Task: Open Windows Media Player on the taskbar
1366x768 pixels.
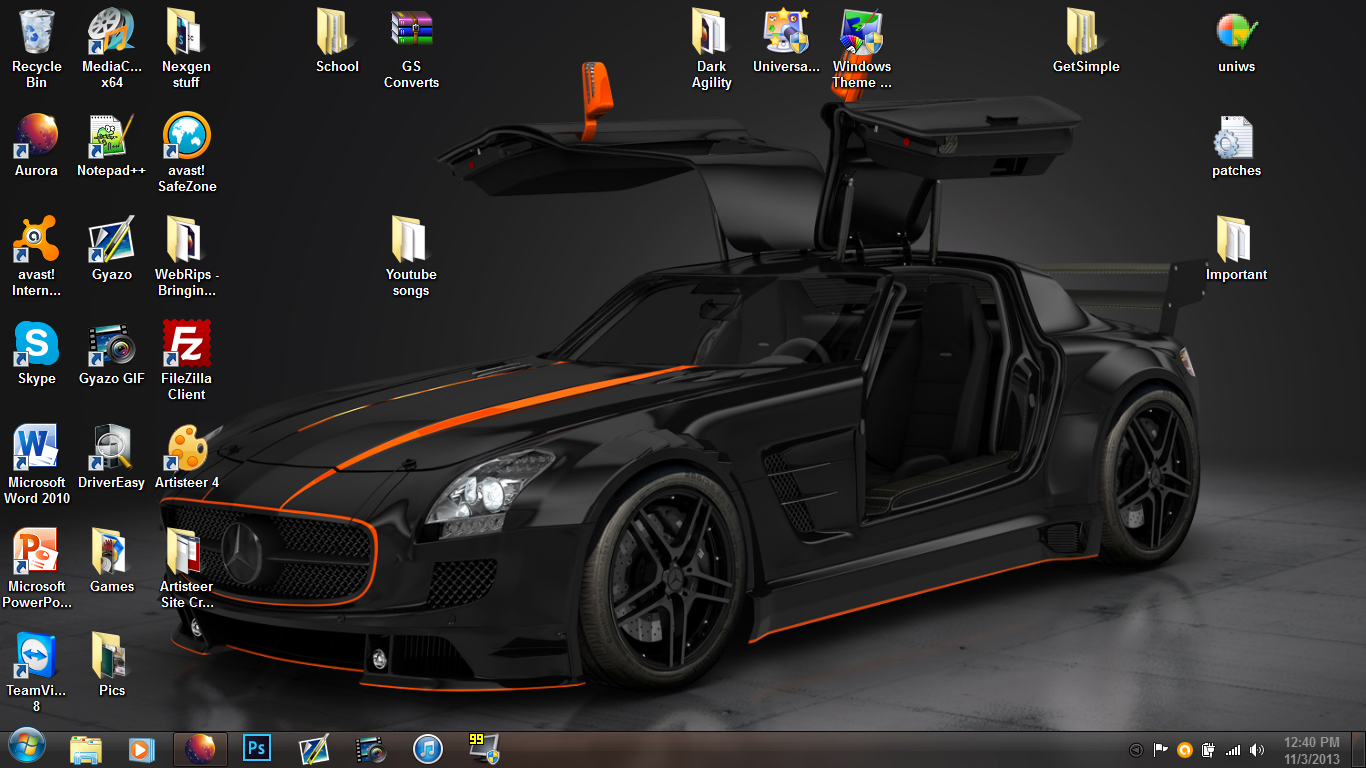Action: (x=141, y=749)
